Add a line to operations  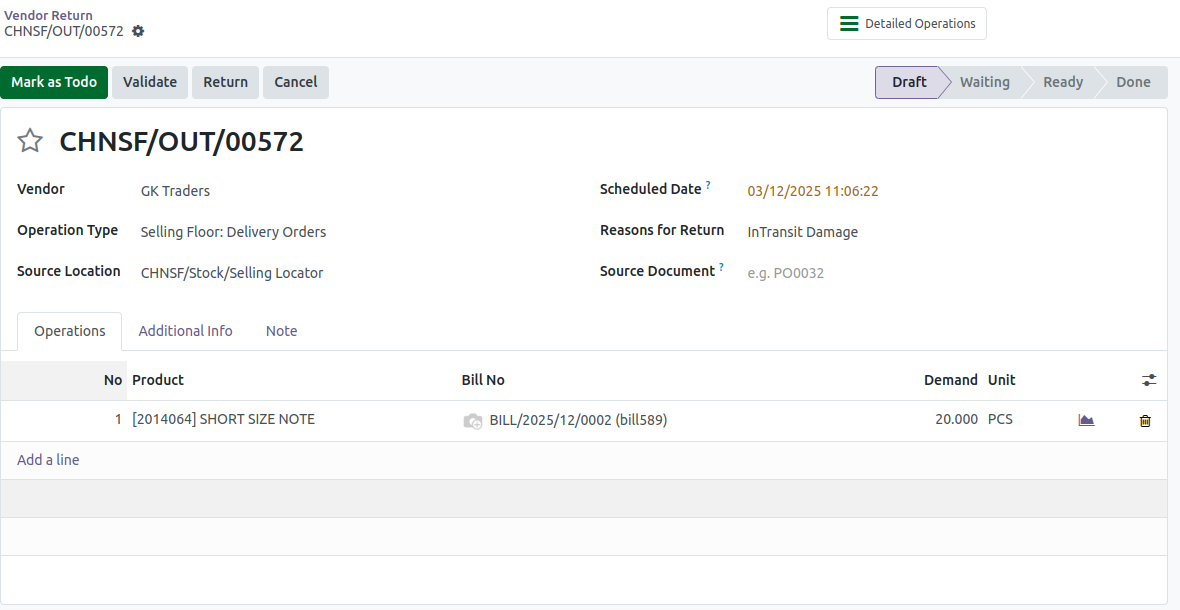point(48,460)
